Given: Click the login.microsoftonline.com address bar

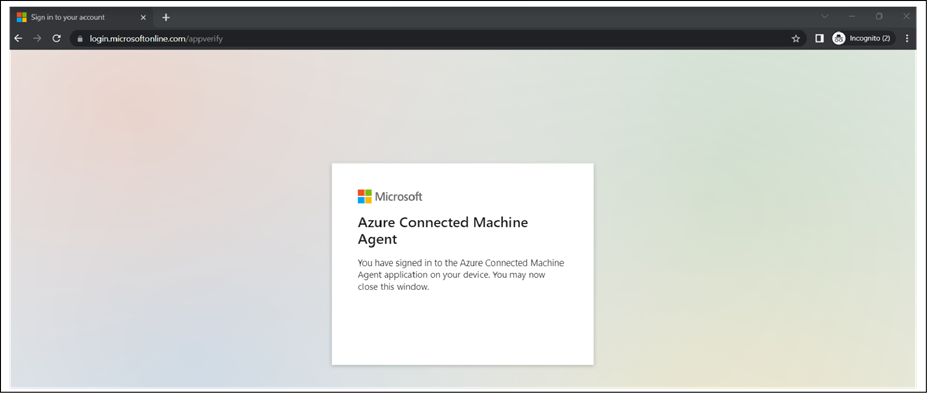Looking at the screenshot, I should pos(437,38).
